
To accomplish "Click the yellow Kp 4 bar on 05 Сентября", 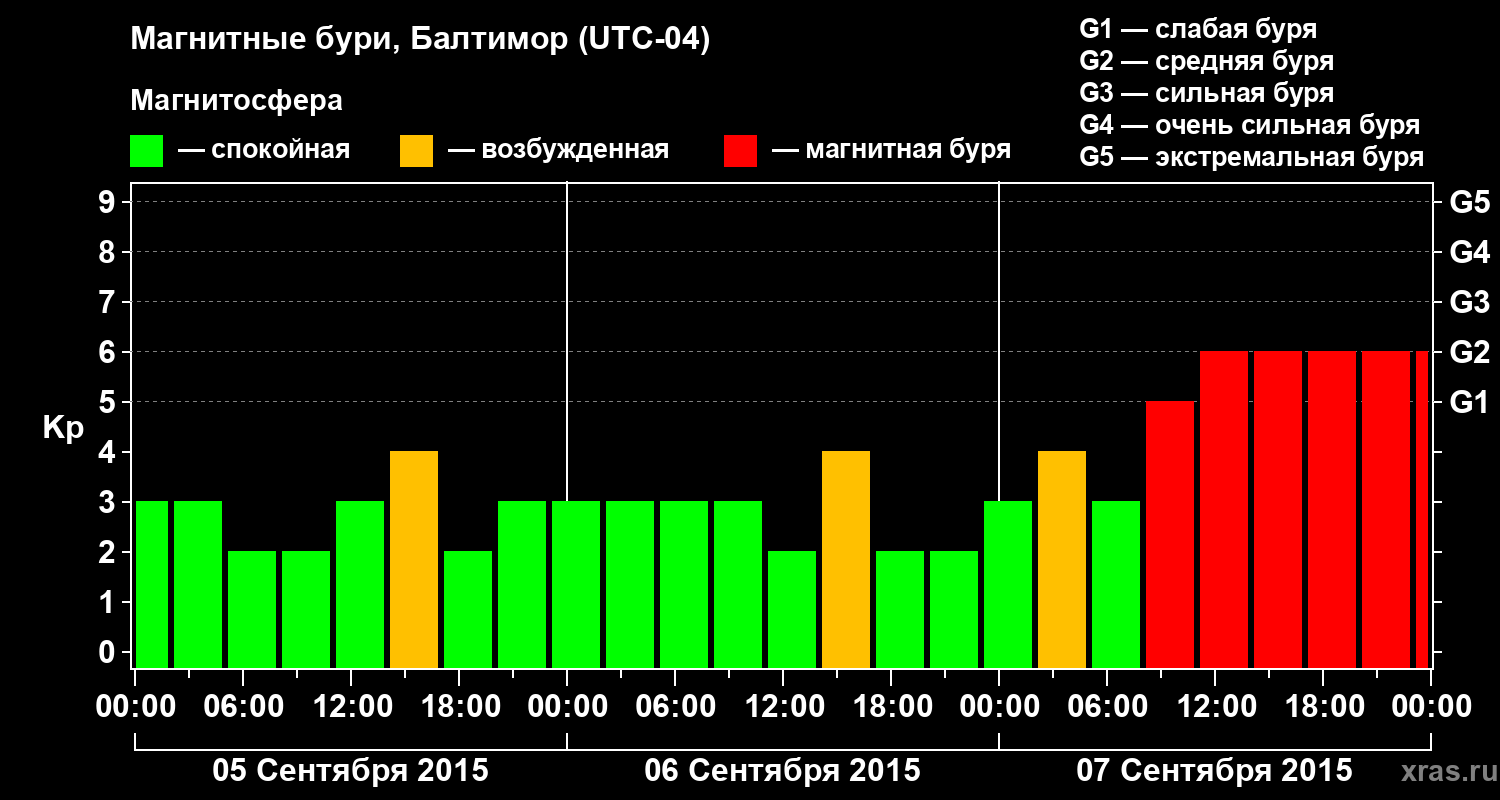I will point(414,559).
